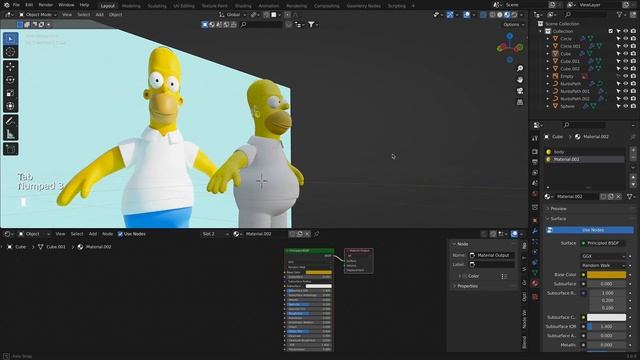The image size is (640, 360).
Task: Hide Empty object with eye icon
Action: point(626,76)
